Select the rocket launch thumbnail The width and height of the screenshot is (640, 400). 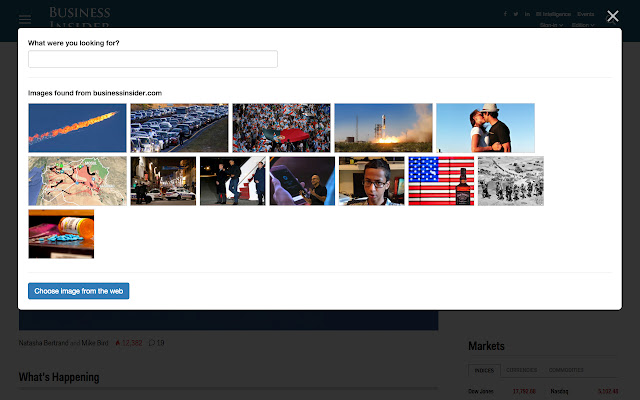pyautogui.click(x=384, y=128)
